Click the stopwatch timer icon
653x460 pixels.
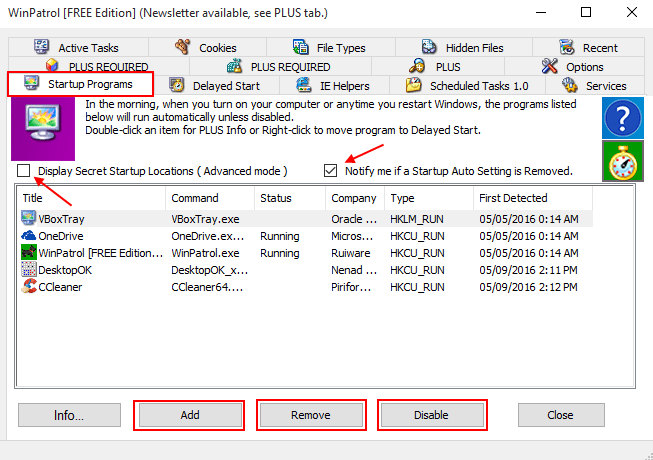(623, 161)
